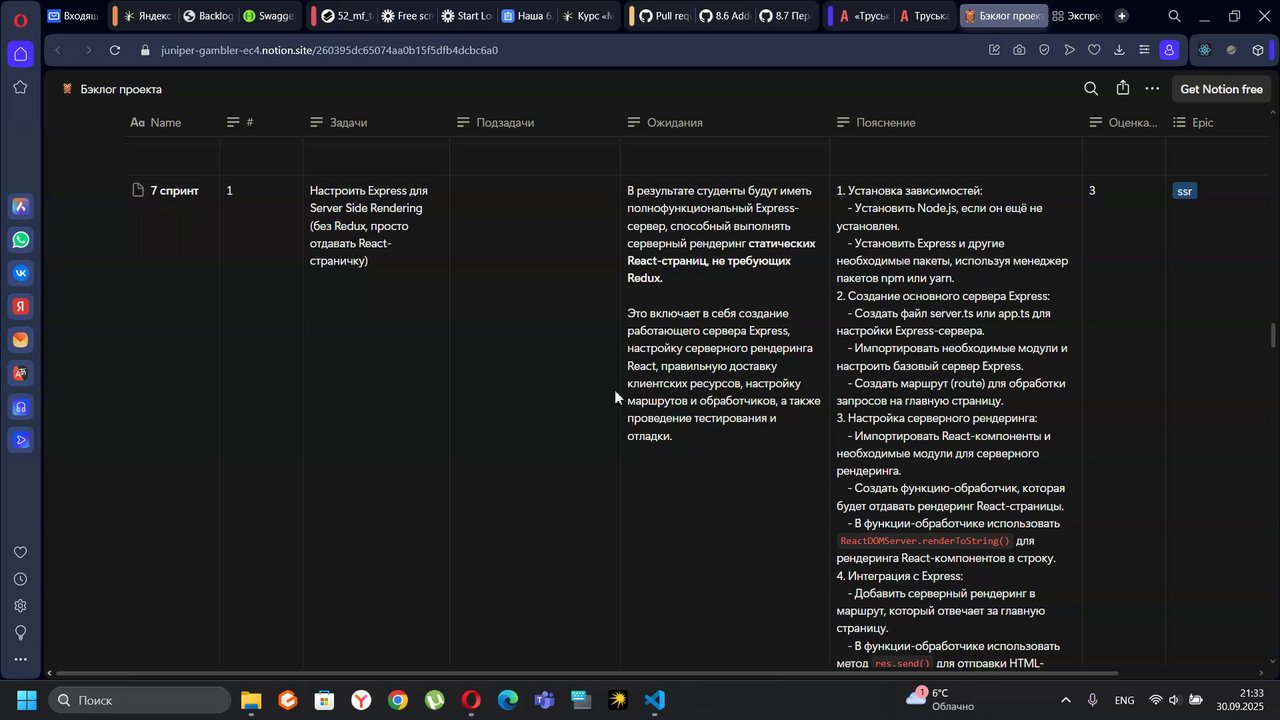
Task: Open the translator icon in the sidebar
Action: pyautogui.click(x=20, y=374)
